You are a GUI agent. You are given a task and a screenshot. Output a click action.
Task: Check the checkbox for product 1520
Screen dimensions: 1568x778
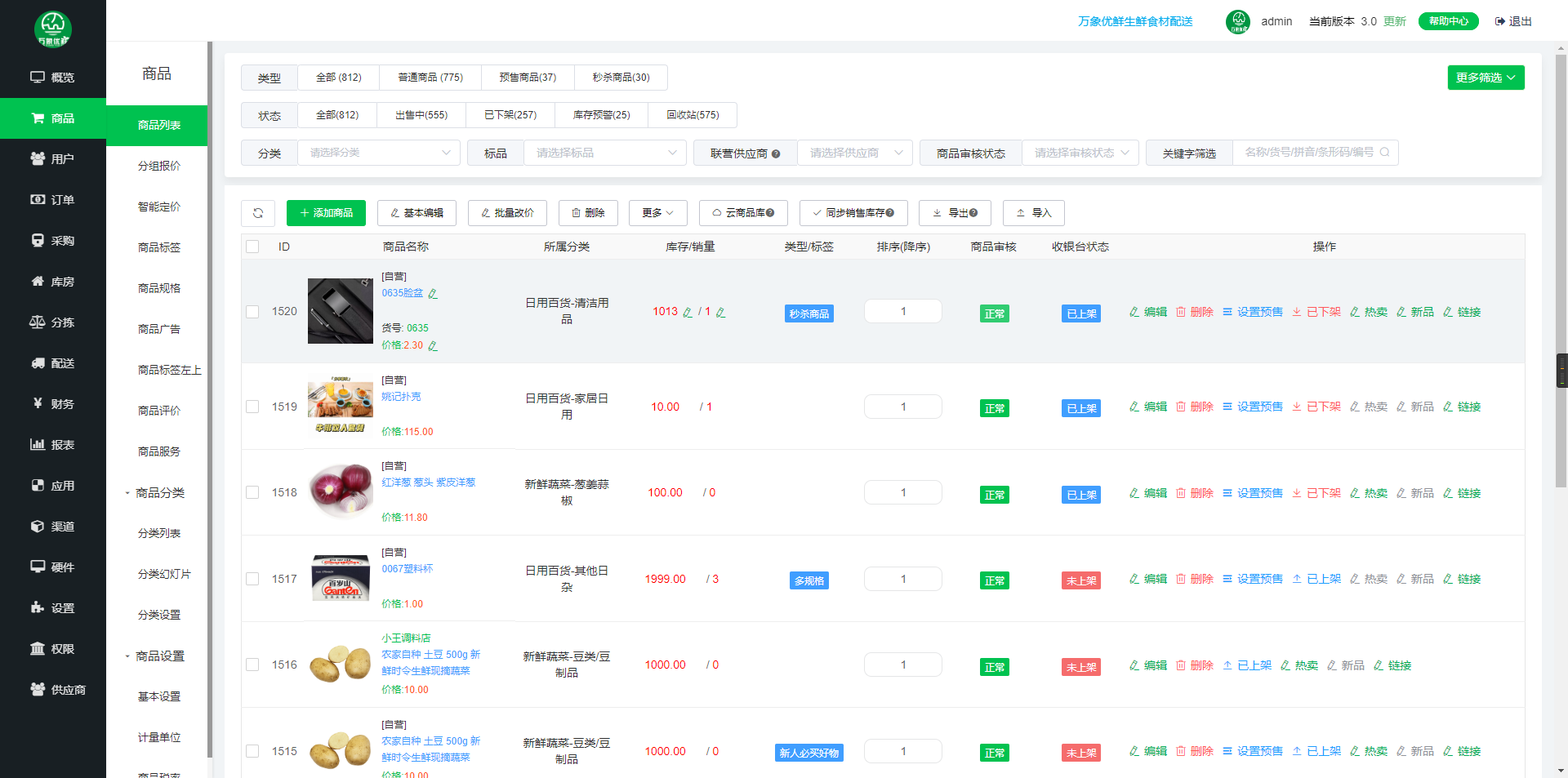[x=252, y=312]
